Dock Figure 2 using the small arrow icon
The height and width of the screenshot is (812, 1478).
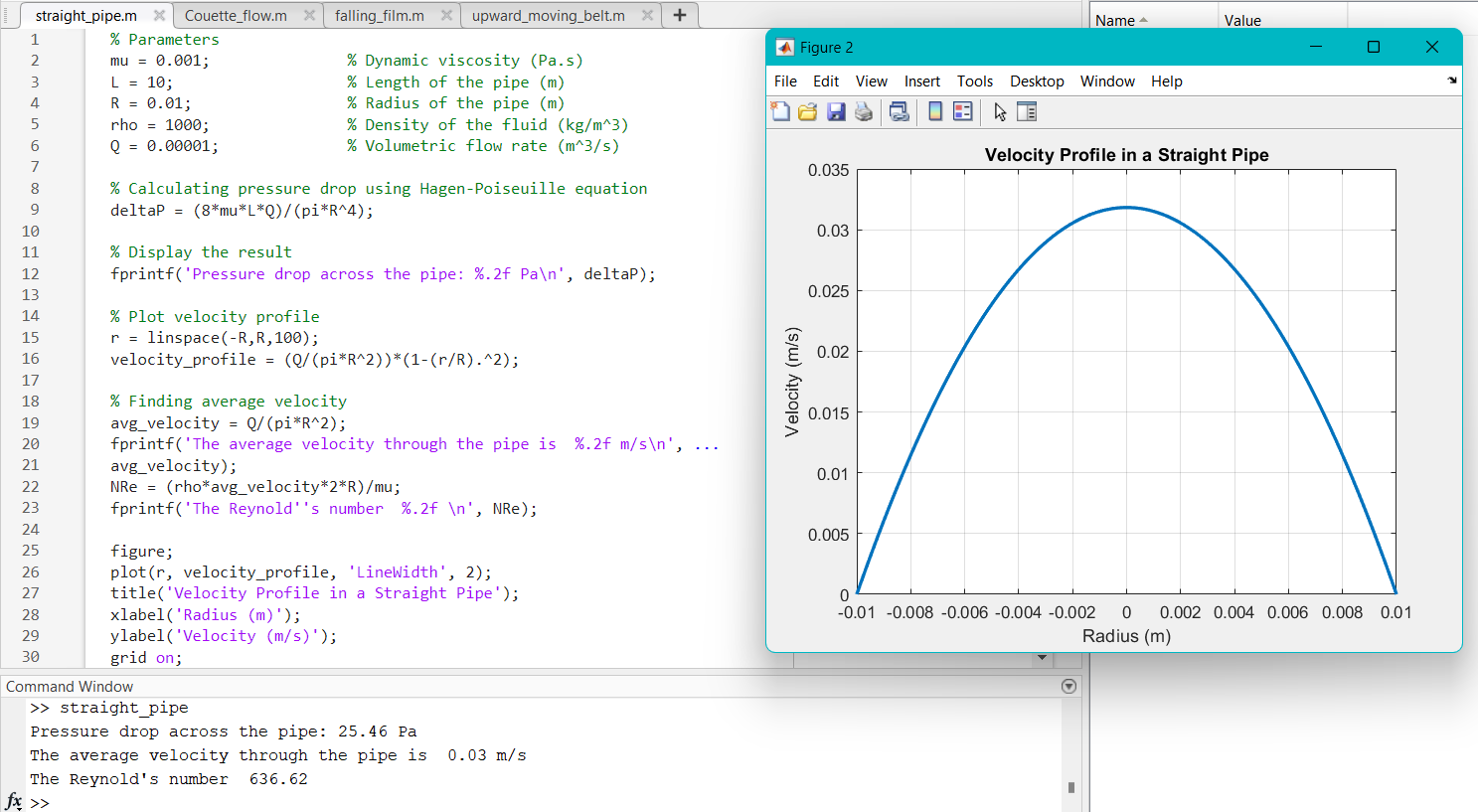click(x=1452, y=81)
